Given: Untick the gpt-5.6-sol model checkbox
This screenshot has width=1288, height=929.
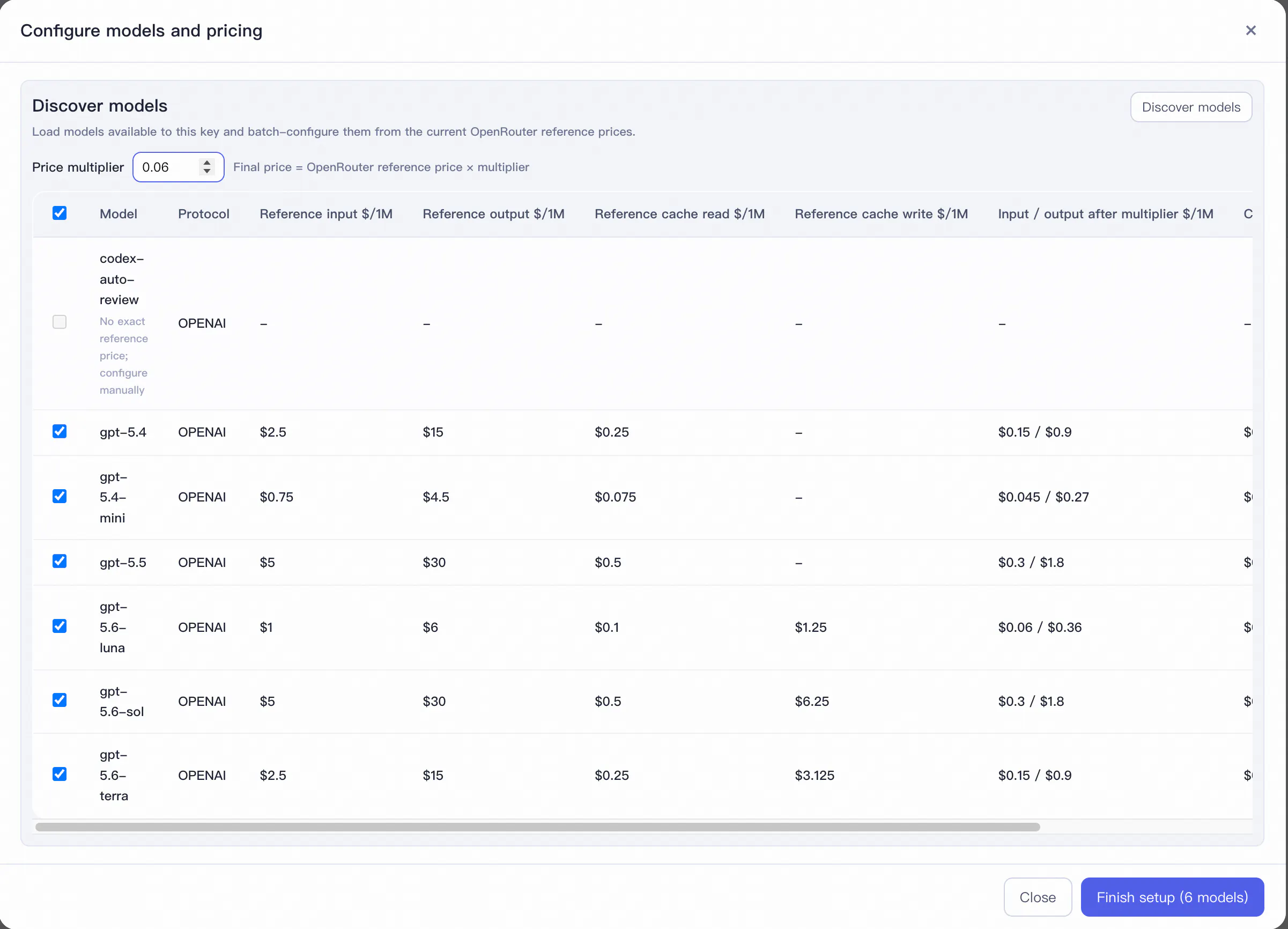Looking at the screenshot, I should (60, 700).
